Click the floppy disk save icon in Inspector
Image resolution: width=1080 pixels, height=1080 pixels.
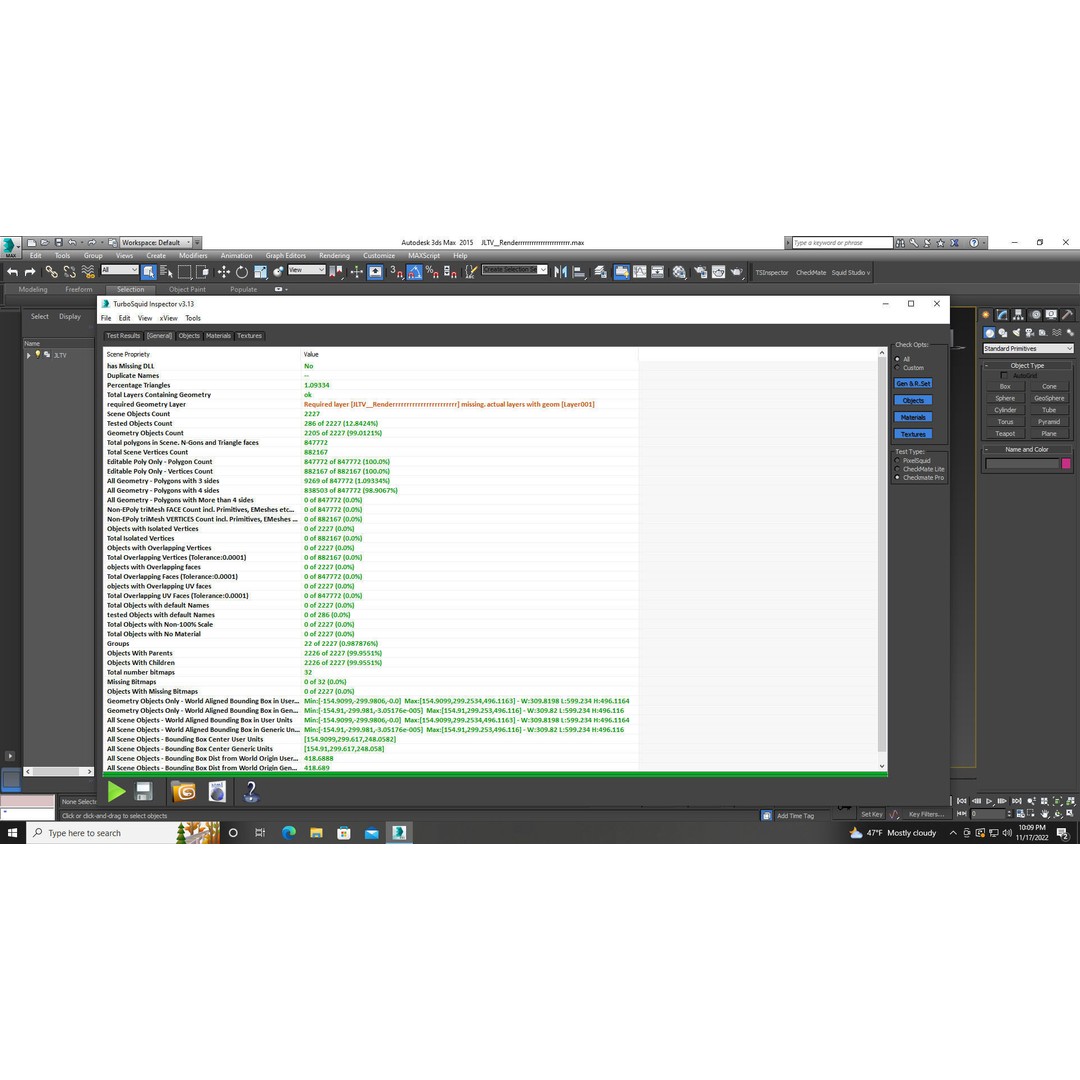[143, 791]
